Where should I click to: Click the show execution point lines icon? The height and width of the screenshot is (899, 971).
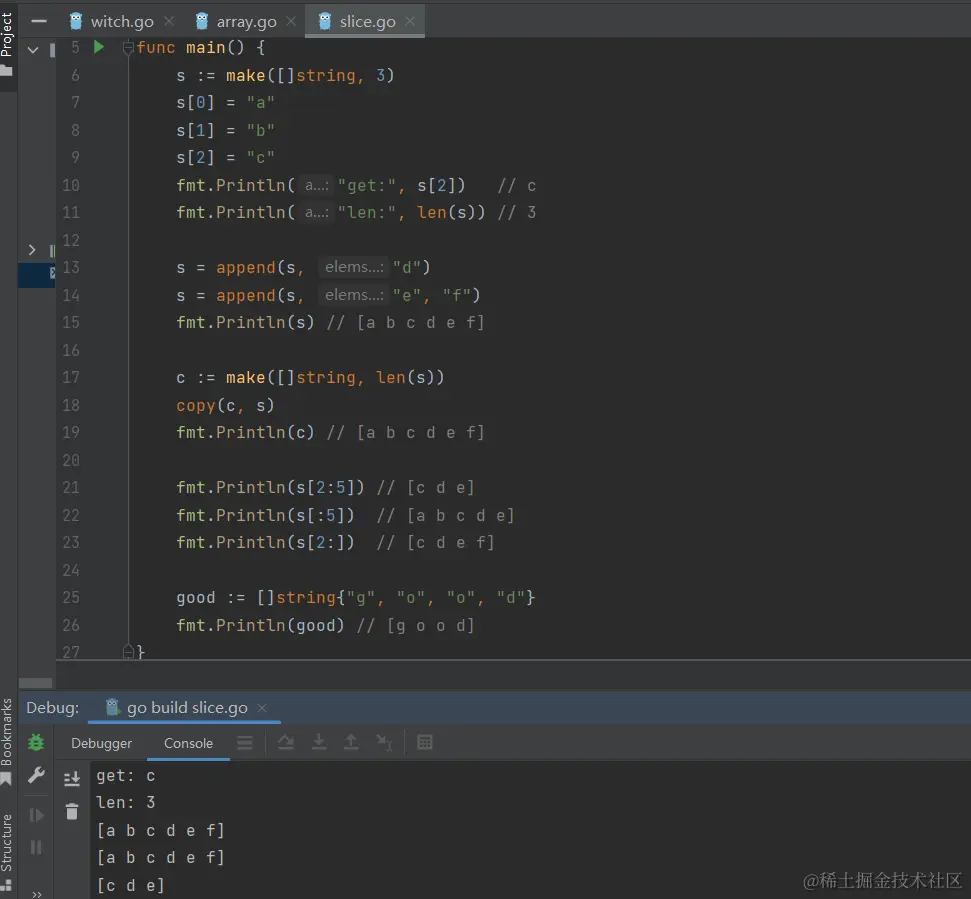pyautogui.click(x=245, y=742)
